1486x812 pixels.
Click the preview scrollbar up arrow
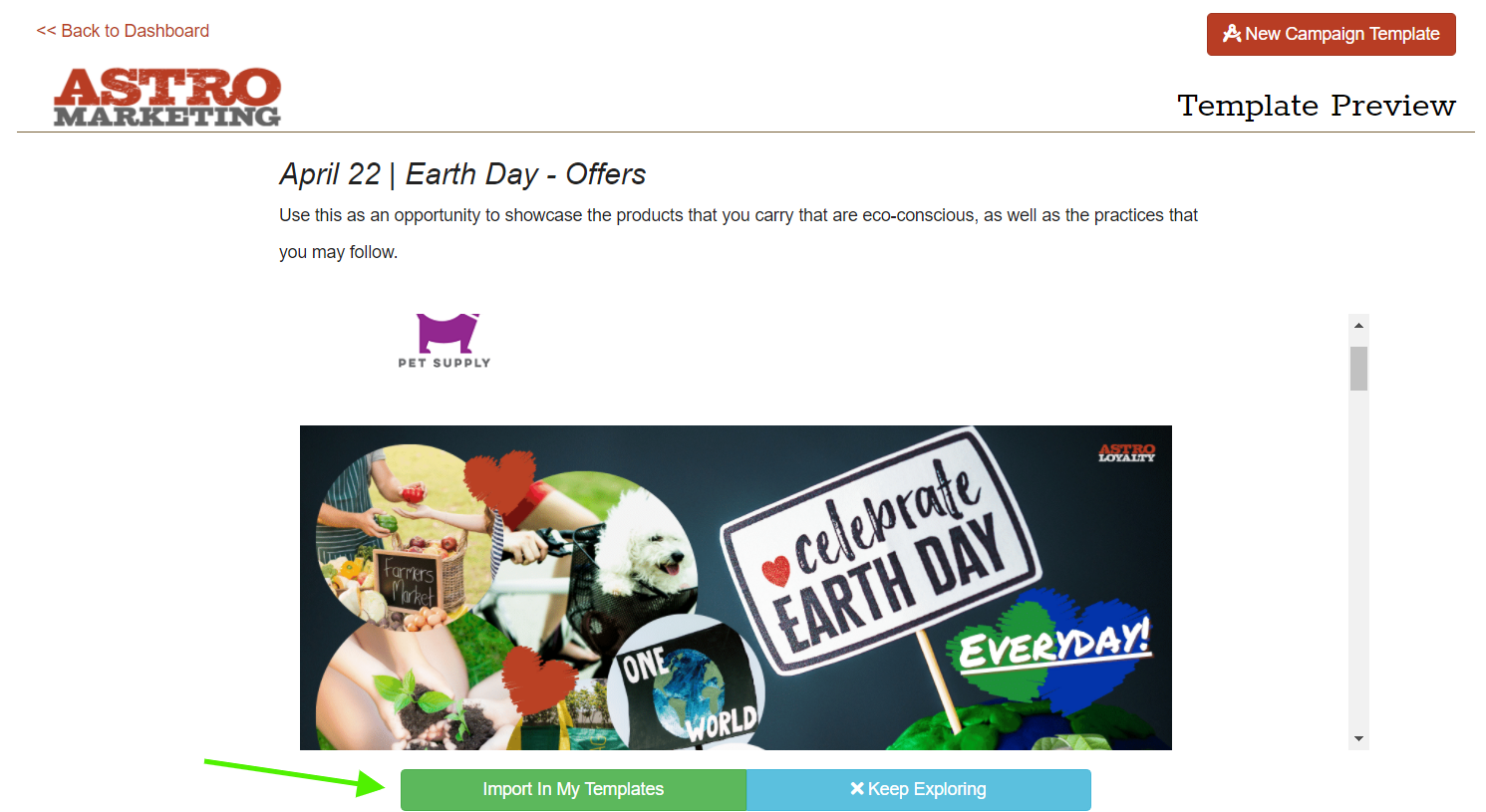click(1358, 326)
